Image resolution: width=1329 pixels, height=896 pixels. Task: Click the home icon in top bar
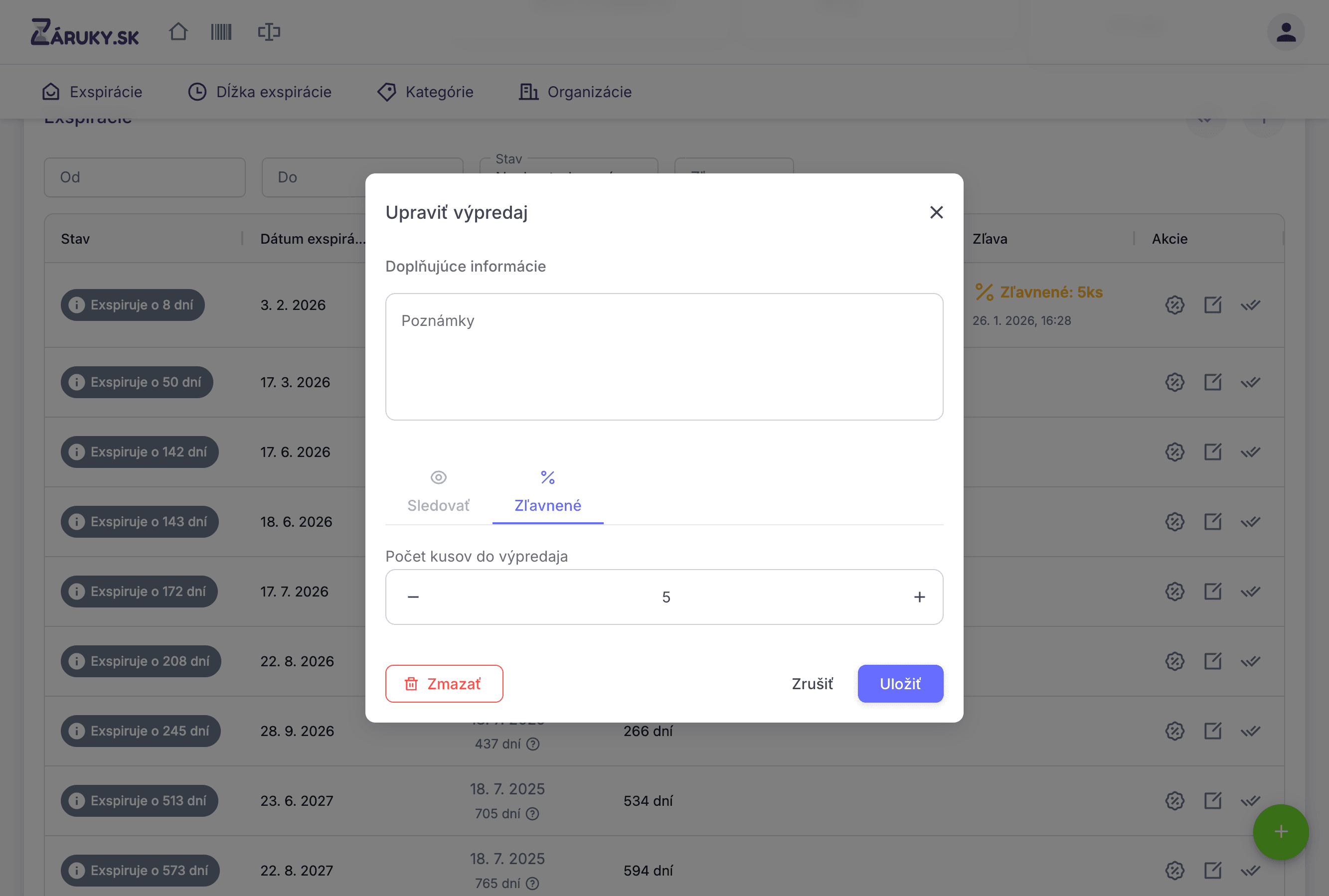[x=178, y=31]
